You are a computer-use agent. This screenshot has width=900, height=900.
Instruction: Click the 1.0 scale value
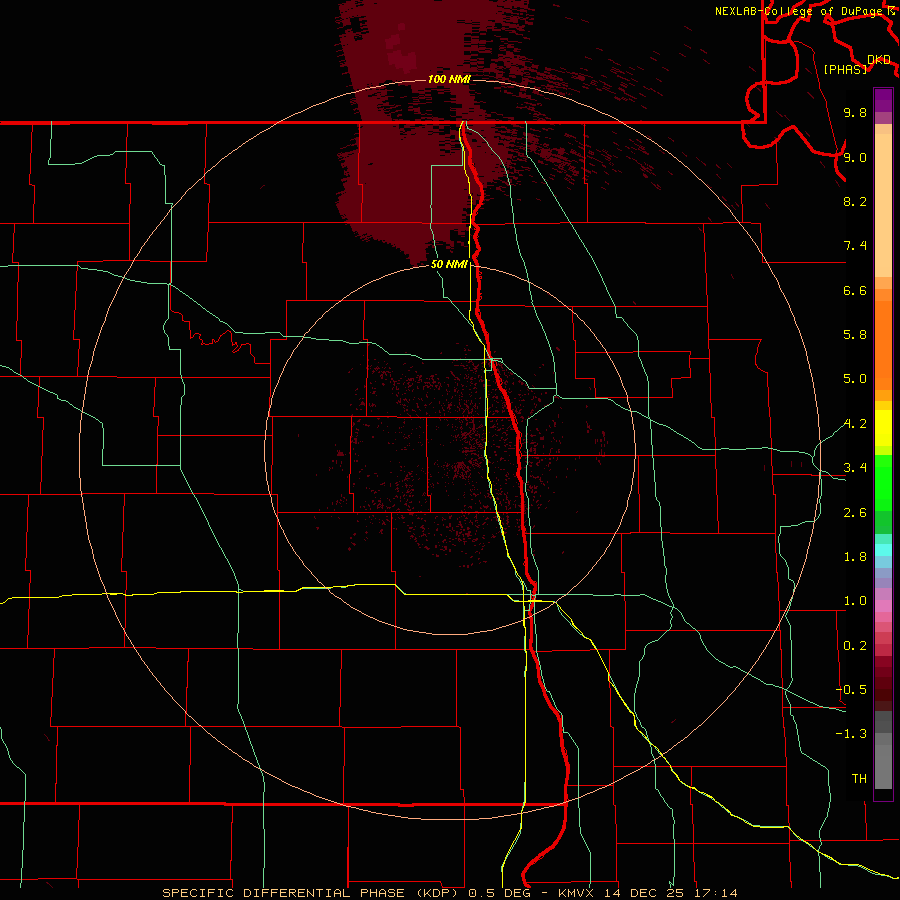(x=855, y=601)
